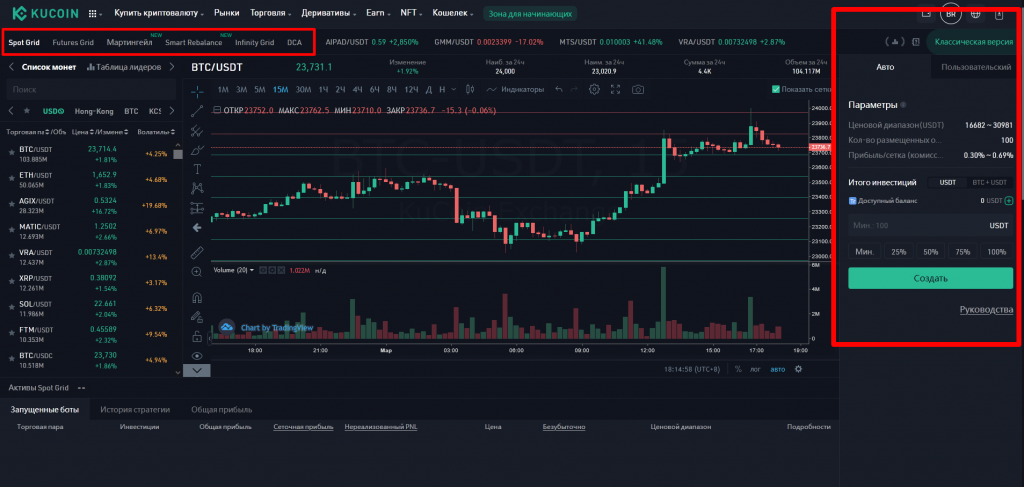Click the zoom-in magnifier tool
This screenshot has width=1024, height=487.
click(x=197, y=271)
